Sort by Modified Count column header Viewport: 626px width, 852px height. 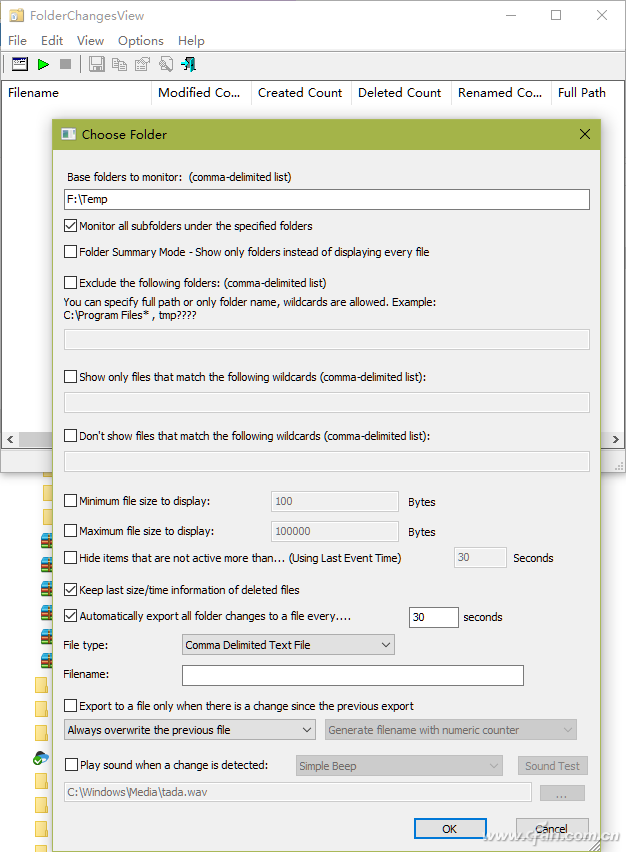click(201, 93)
